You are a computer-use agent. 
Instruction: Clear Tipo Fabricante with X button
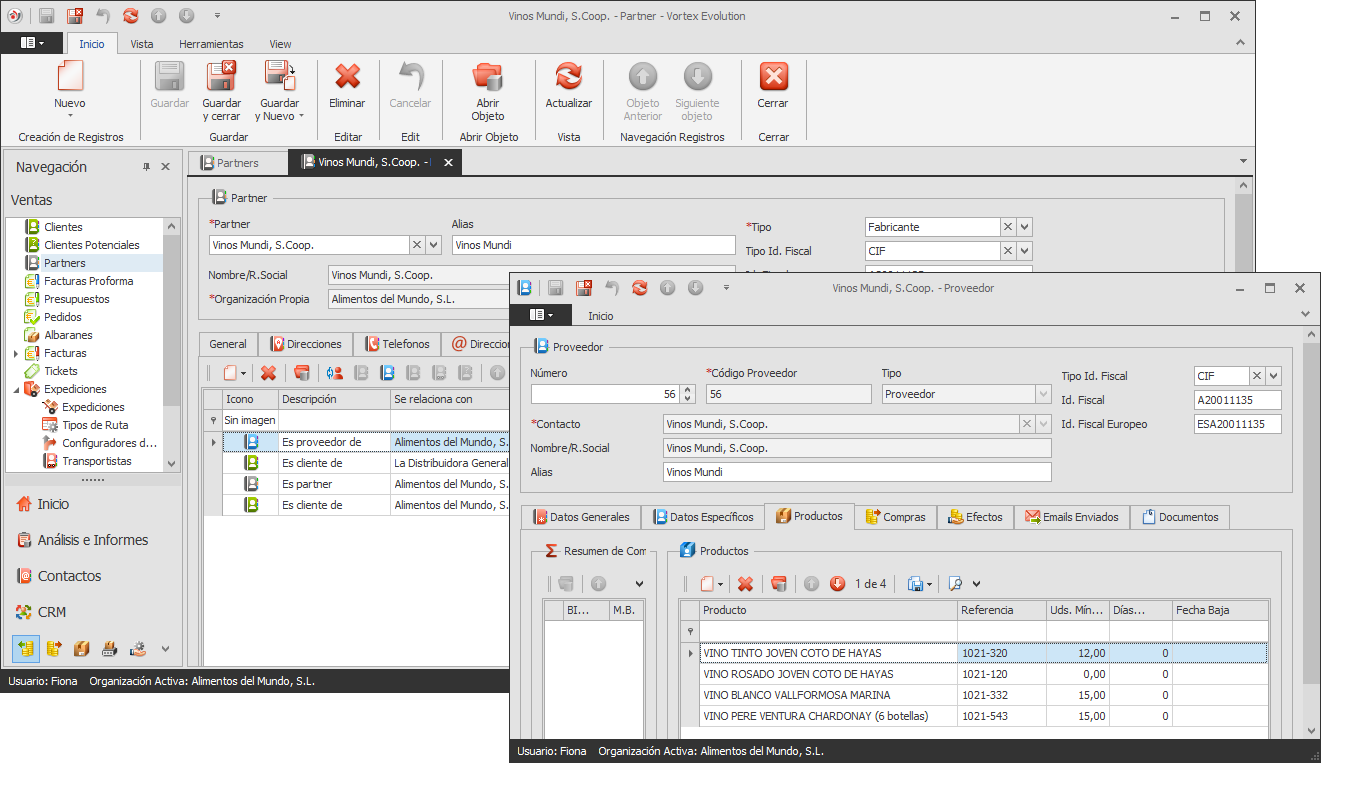tap(1008, 227)
